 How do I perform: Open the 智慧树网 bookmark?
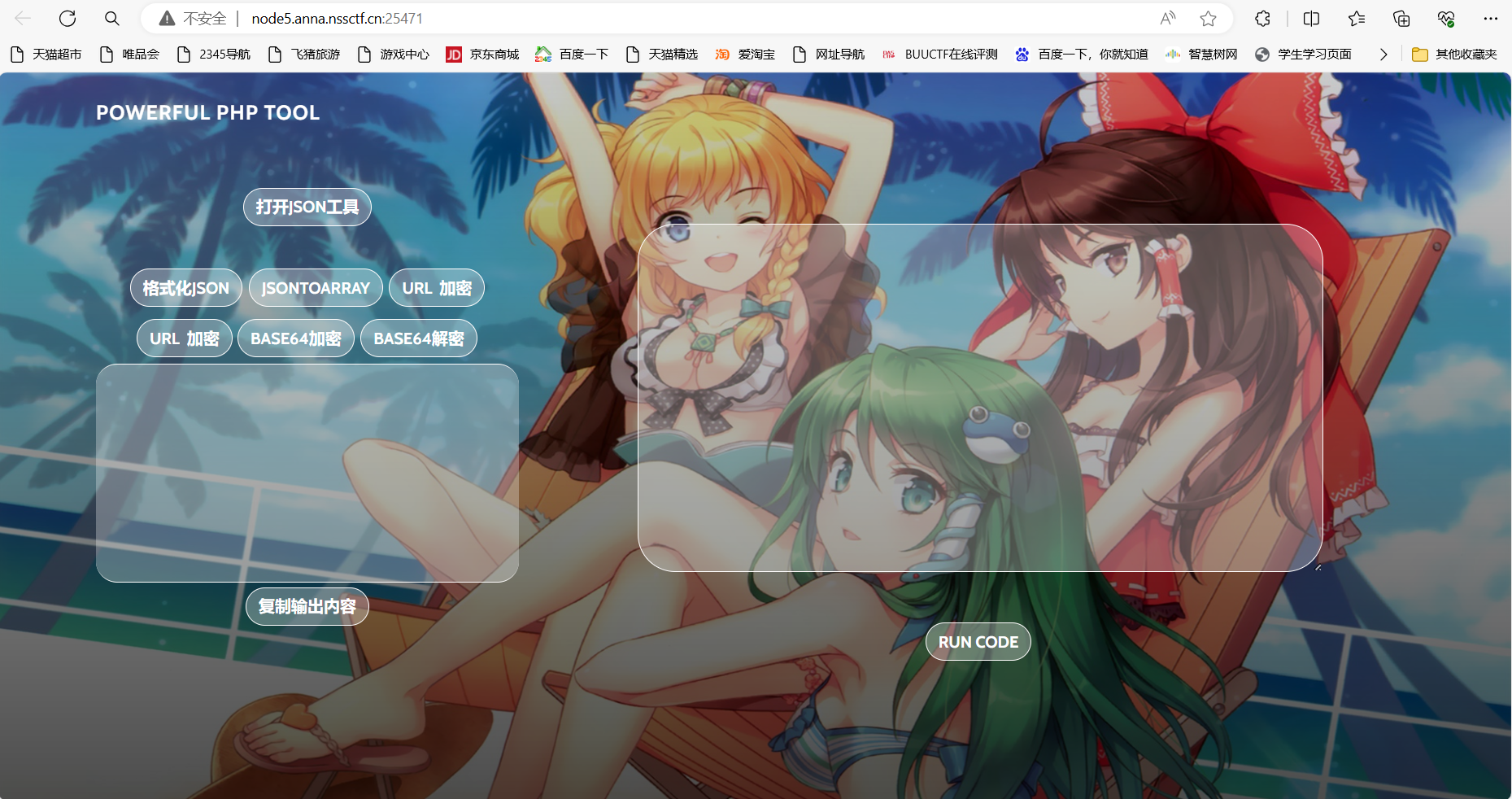tap(1202, 55)
